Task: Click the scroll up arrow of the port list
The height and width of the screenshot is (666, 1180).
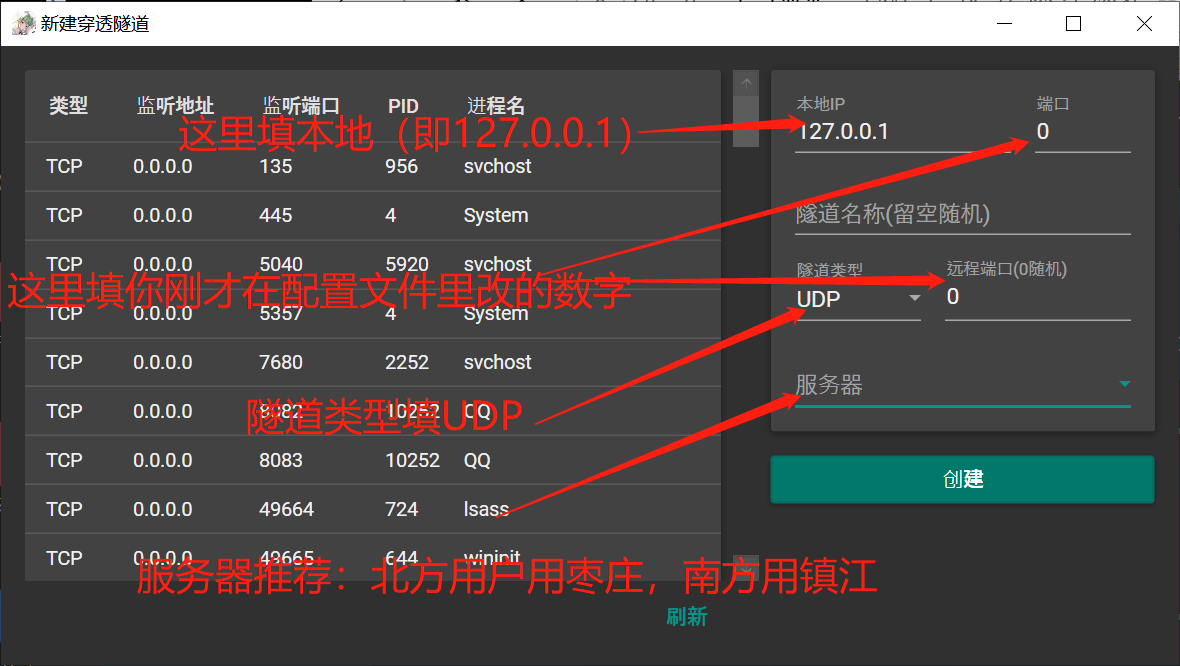Action: (746, 83)
